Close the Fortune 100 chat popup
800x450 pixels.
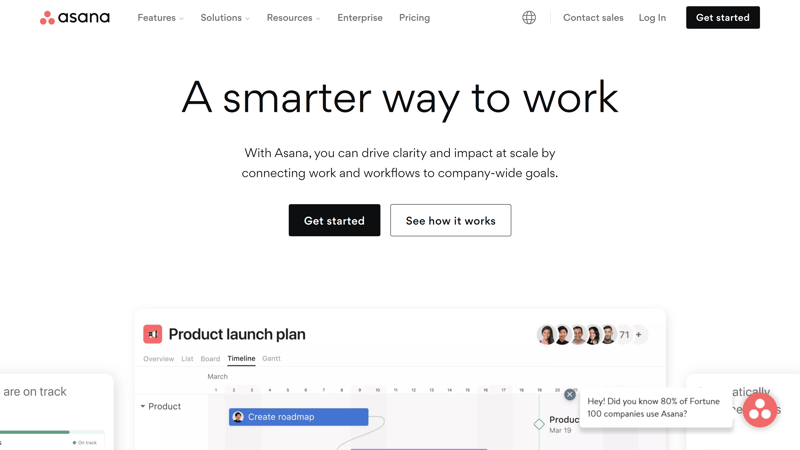570,394
